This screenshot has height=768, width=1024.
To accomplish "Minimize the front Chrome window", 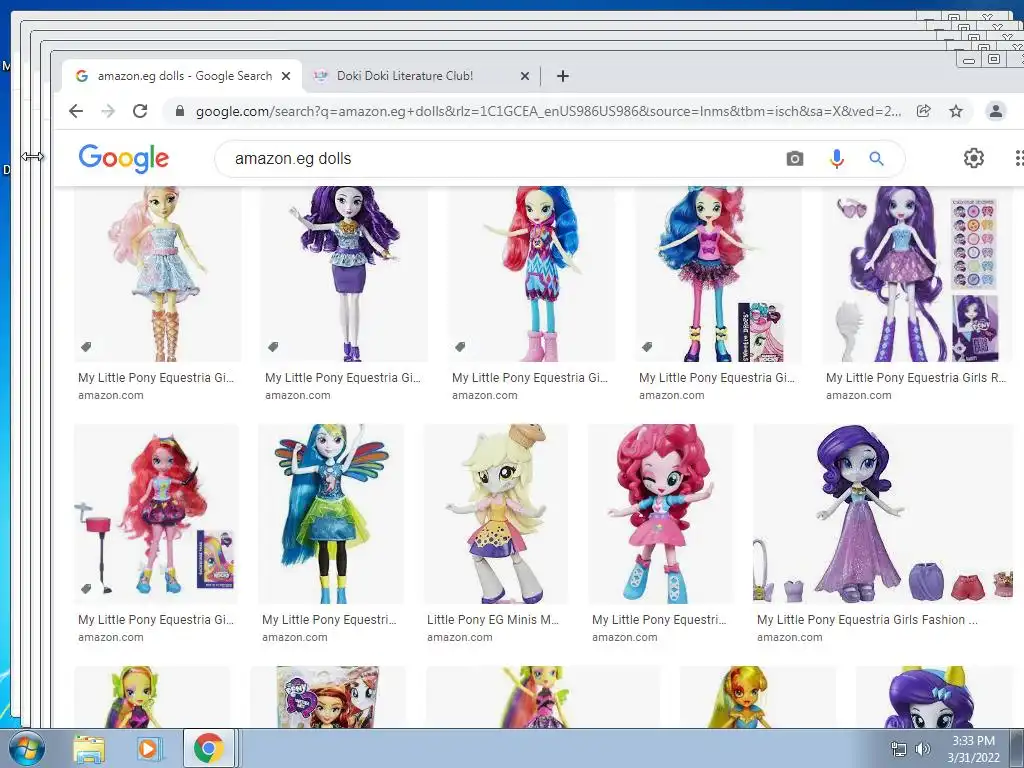I will tap(969, 60).
